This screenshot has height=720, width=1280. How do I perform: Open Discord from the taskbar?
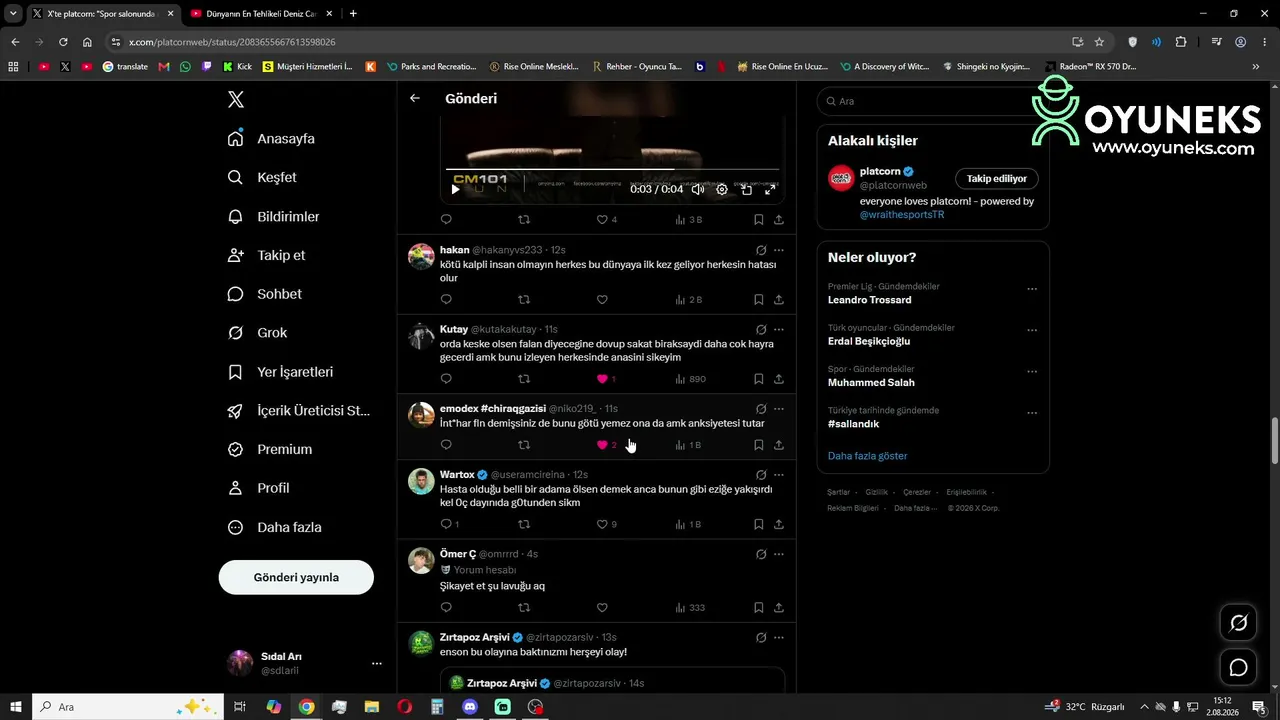[x=470, y=707]
